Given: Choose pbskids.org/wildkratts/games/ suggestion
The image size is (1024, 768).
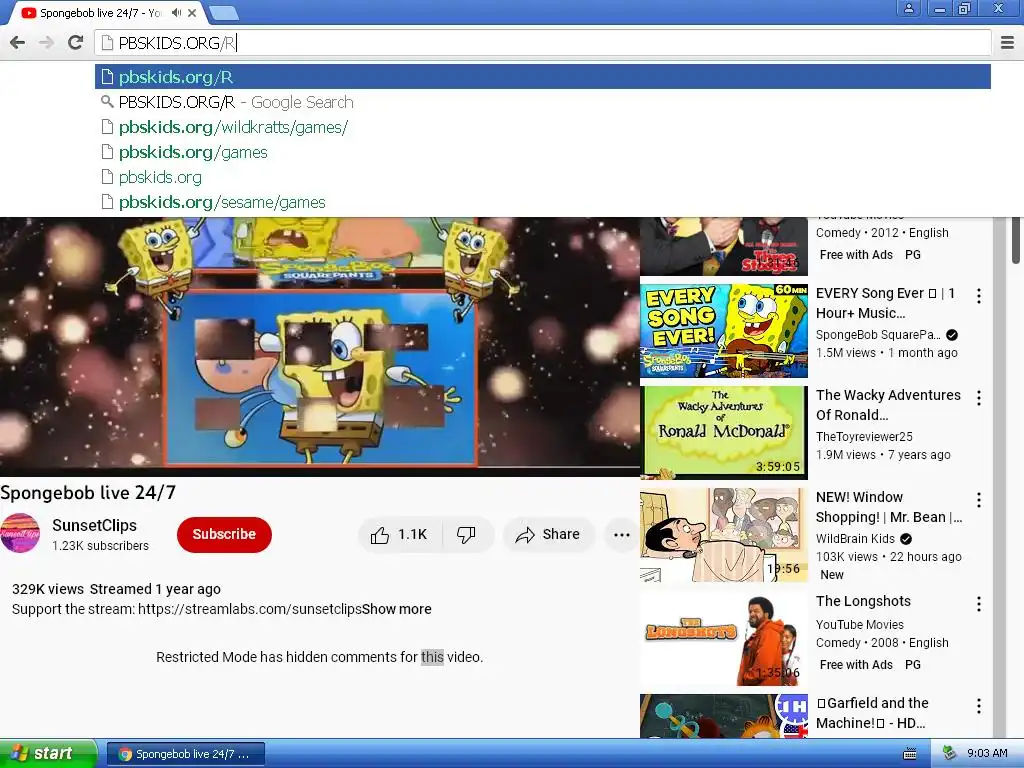Looking at the screenshot, I should coord(543,127).
